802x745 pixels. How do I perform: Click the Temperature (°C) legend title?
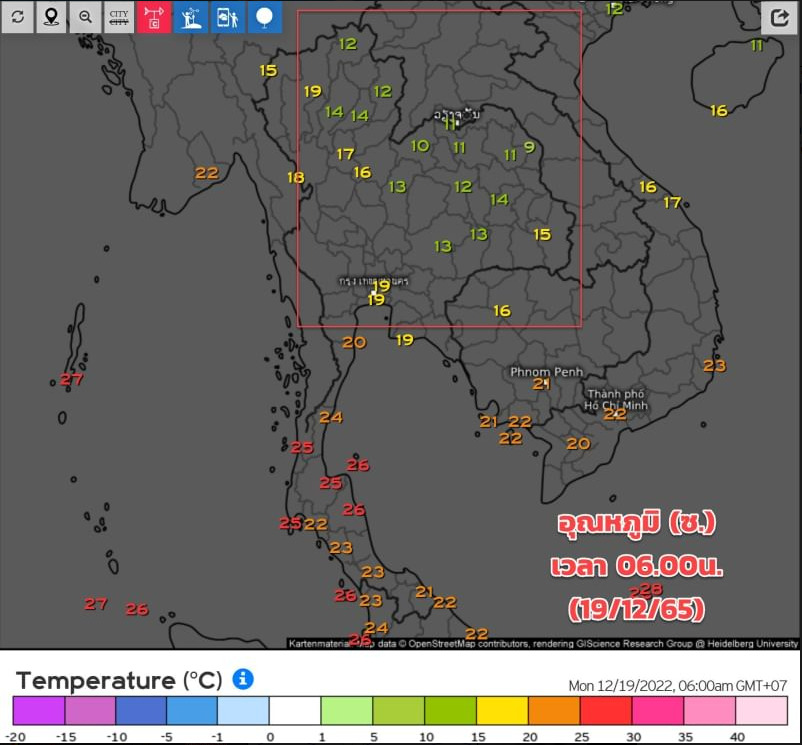coord(119,681)
